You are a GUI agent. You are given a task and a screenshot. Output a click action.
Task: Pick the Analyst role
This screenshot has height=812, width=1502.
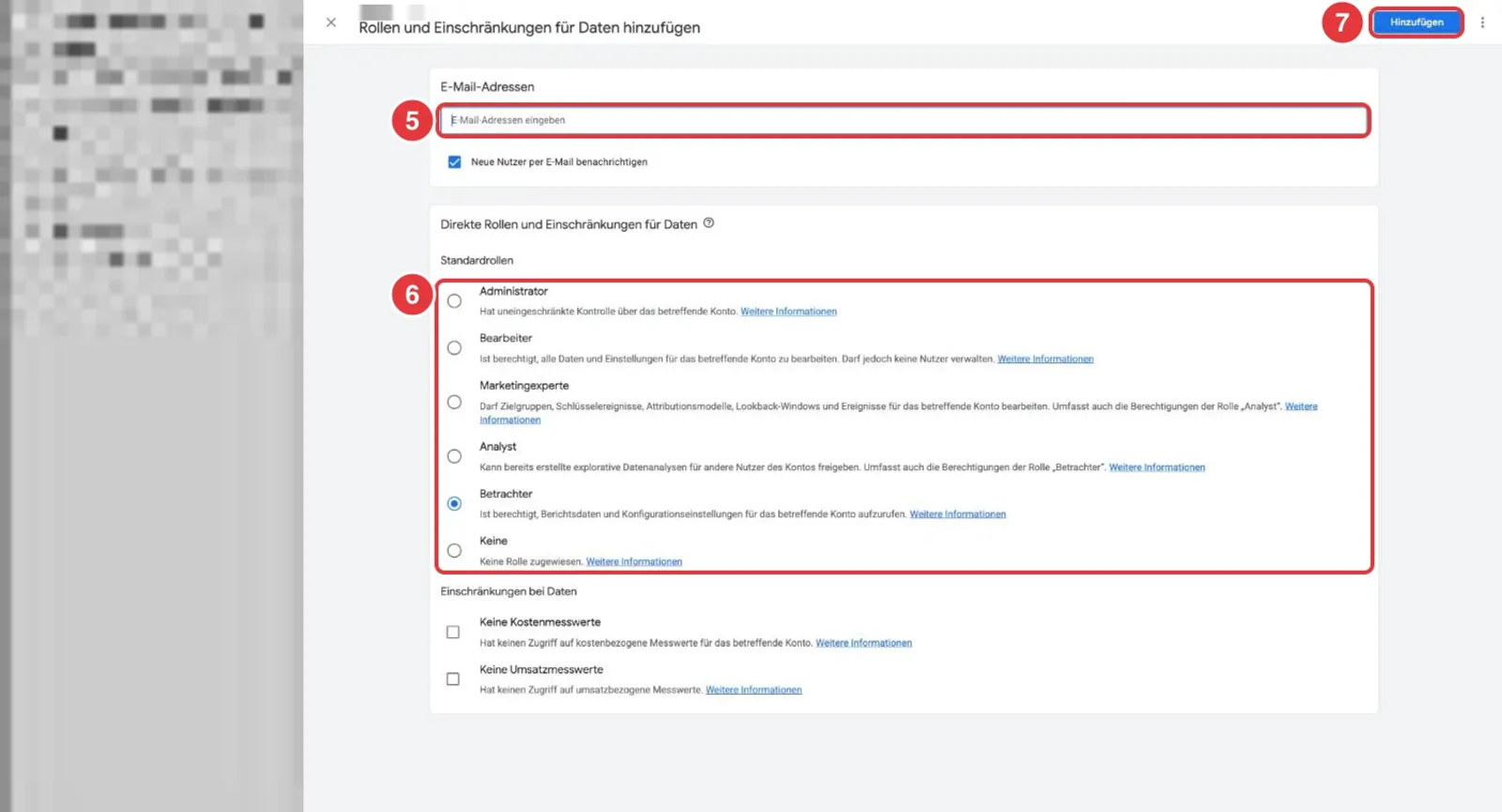pos(454,456)
